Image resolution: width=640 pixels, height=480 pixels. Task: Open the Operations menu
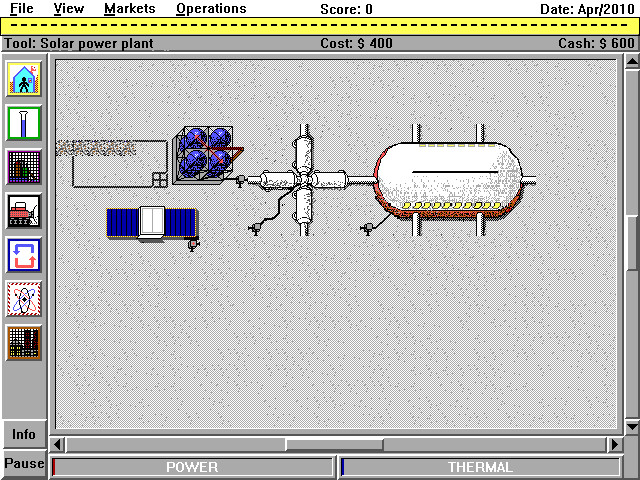click(211, 9)
